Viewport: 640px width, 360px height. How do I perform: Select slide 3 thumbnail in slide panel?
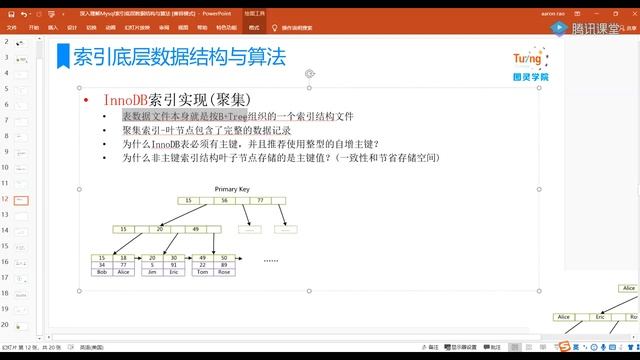tap(21, 60)
